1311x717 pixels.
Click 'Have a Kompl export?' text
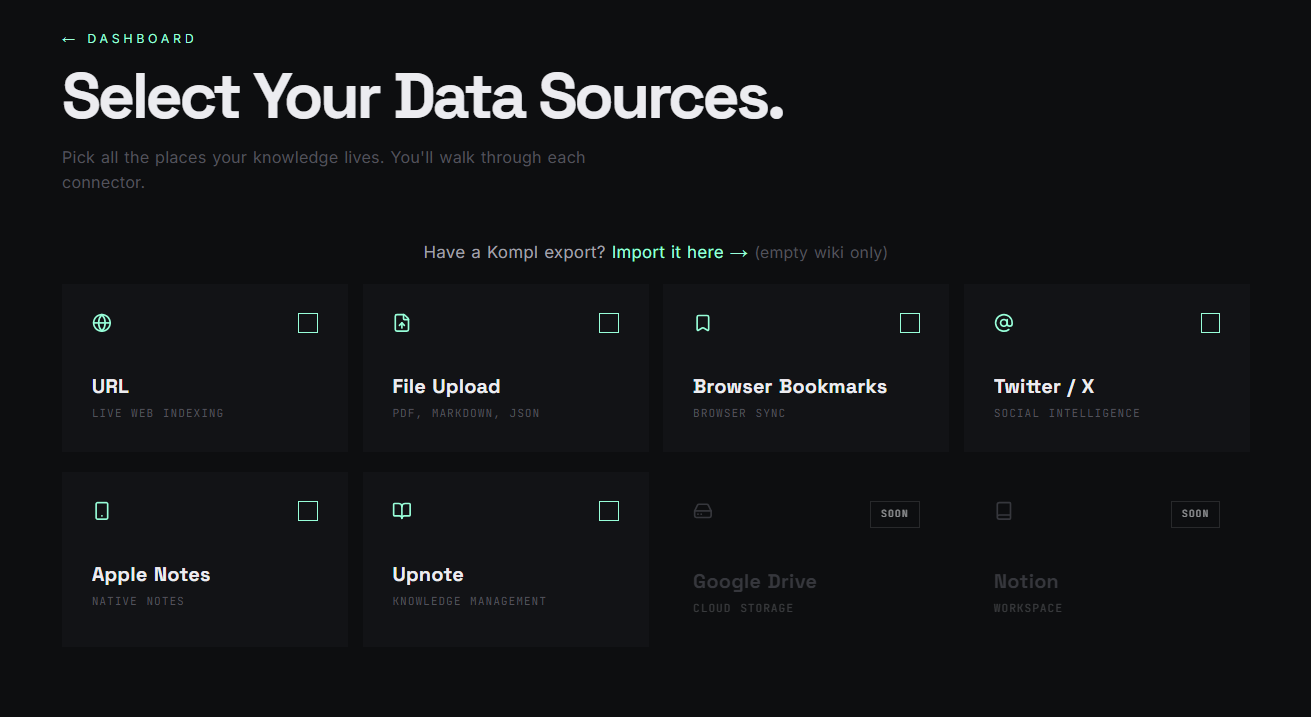tap(514, 252)
